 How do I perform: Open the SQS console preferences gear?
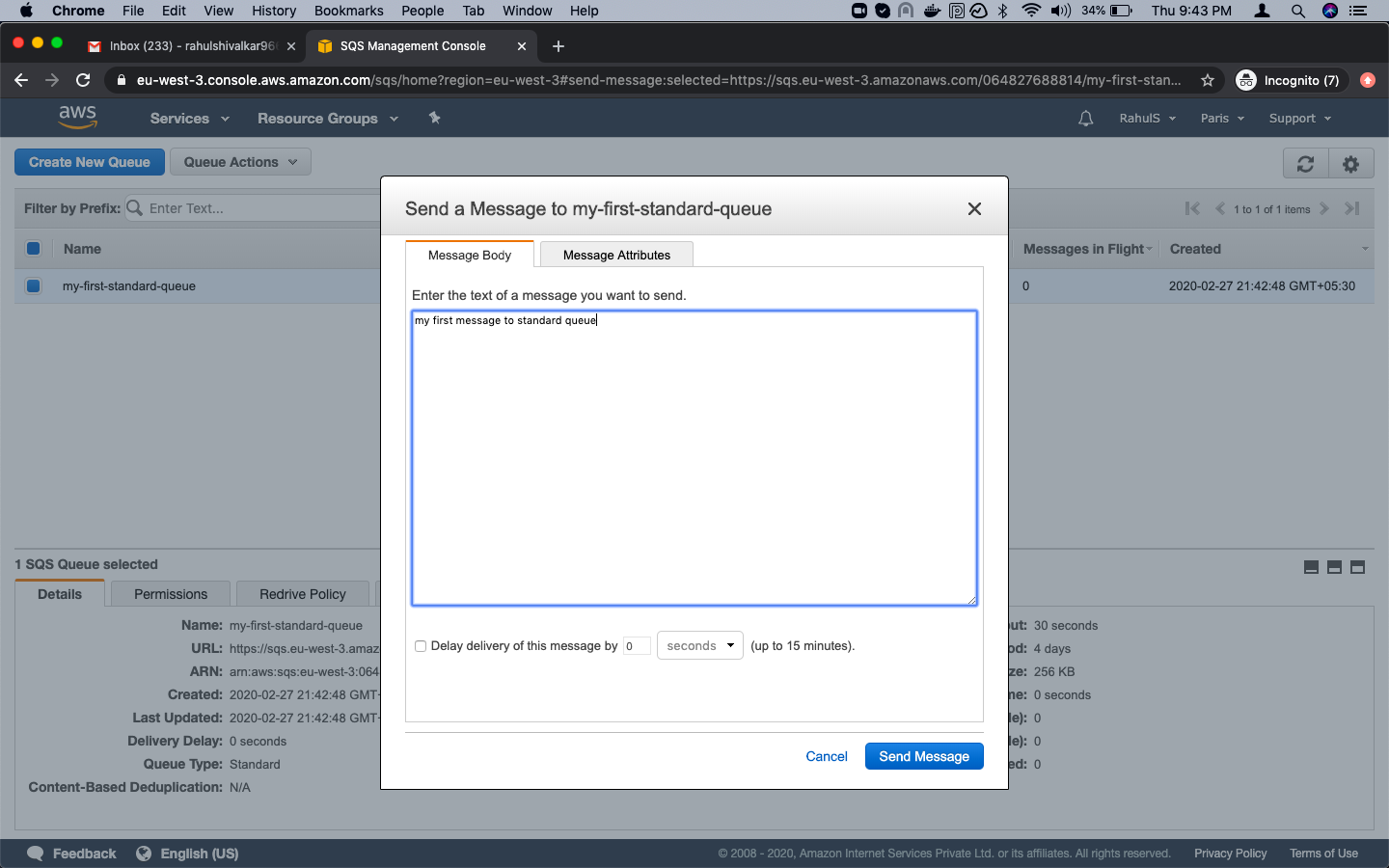1351,163
